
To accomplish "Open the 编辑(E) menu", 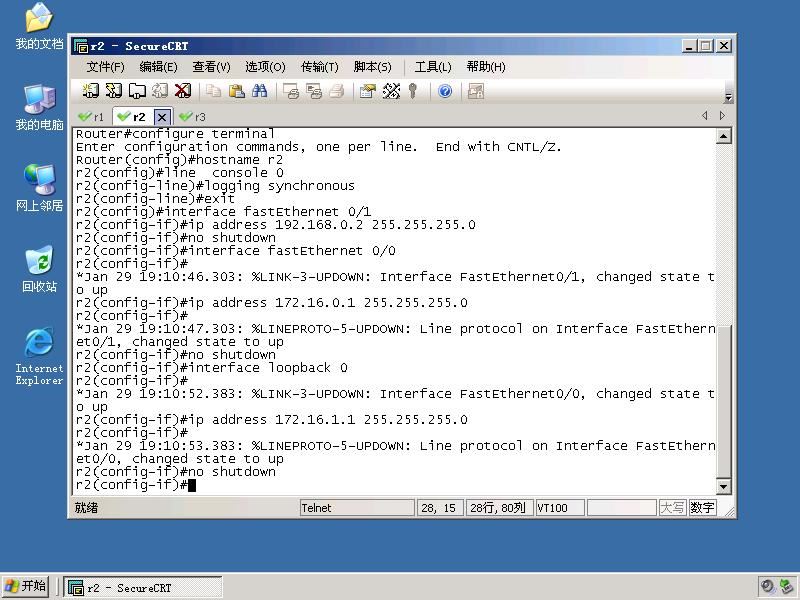I will click(x=158, y=67).
